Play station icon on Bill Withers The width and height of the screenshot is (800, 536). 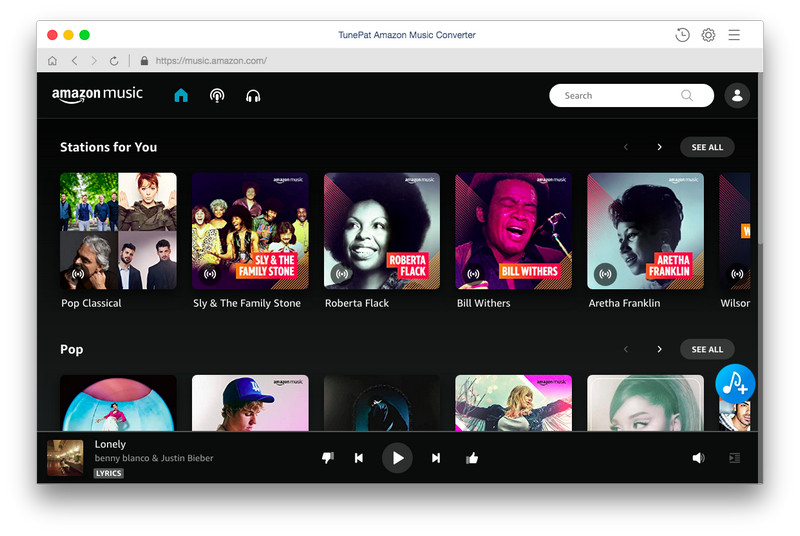pos(473,274)
